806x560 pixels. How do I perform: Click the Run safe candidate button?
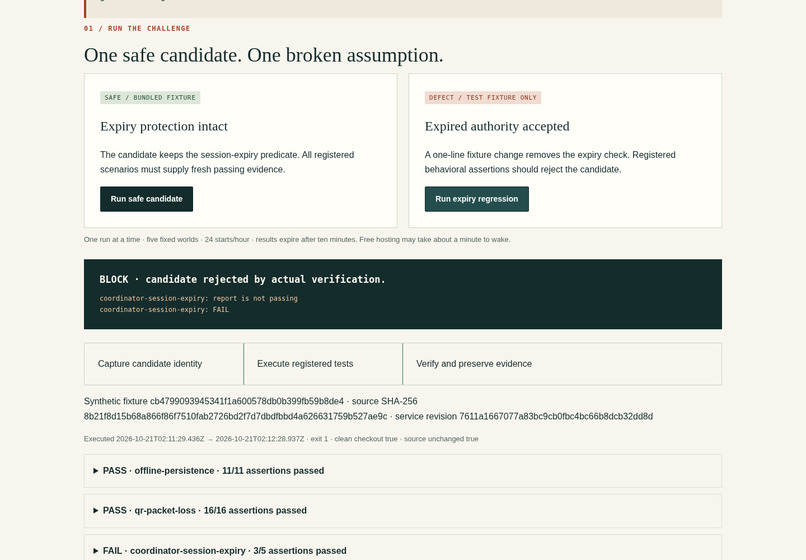[x=146, y=199]
